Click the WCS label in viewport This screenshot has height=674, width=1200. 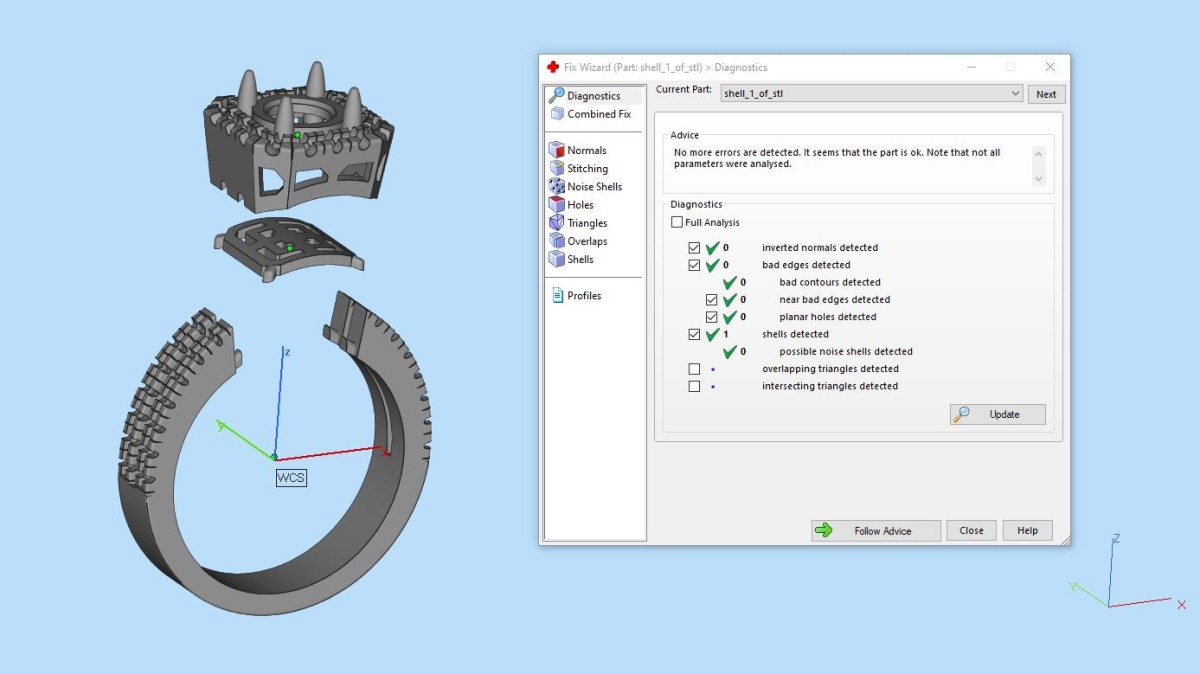click(x=291, y=478)
